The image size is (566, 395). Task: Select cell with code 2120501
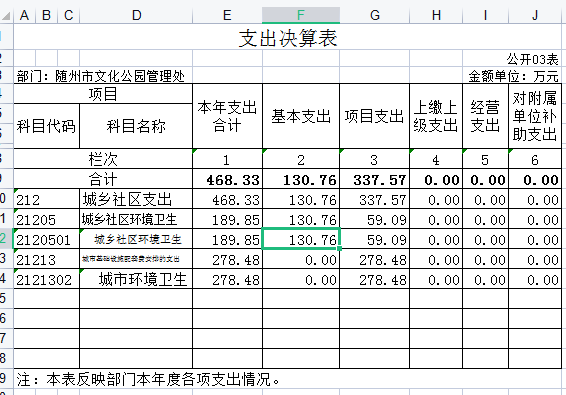[47, 240]
